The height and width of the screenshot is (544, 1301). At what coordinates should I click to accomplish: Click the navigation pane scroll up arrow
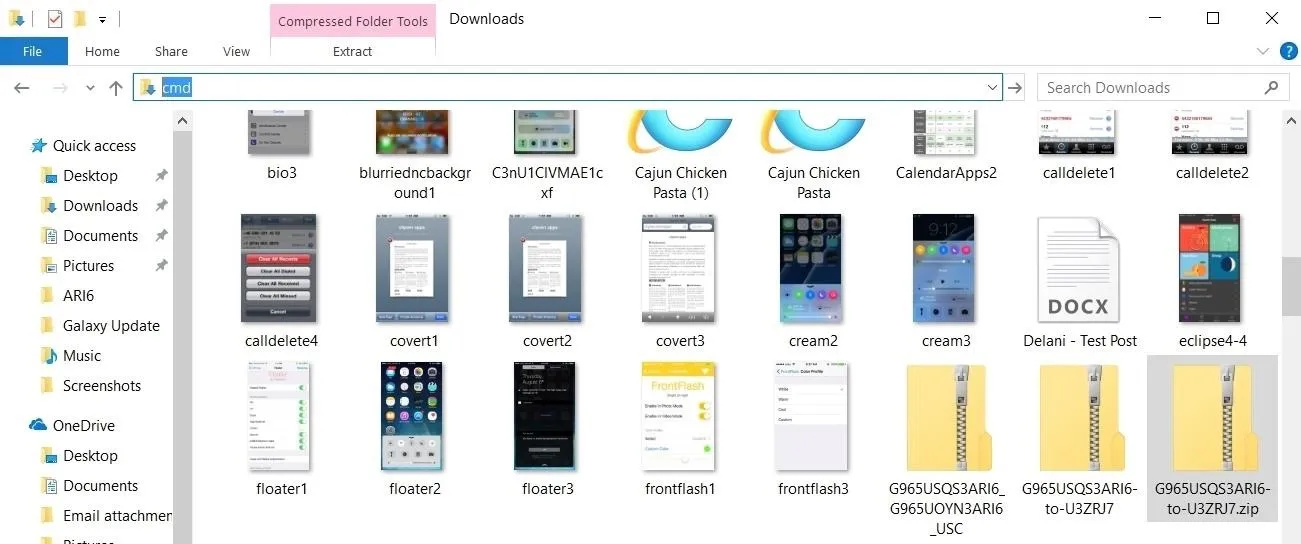tap(182, 120)
